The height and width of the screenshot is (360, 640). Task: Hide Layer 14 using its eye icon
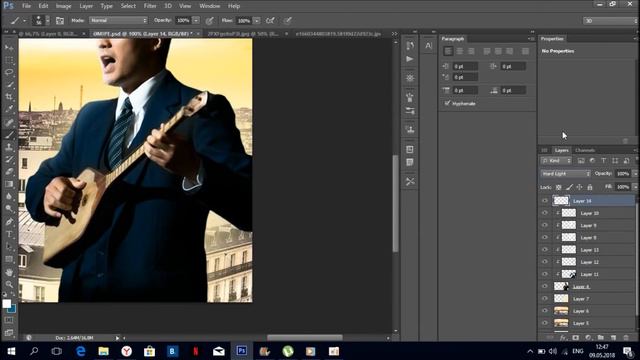point(545,201)
